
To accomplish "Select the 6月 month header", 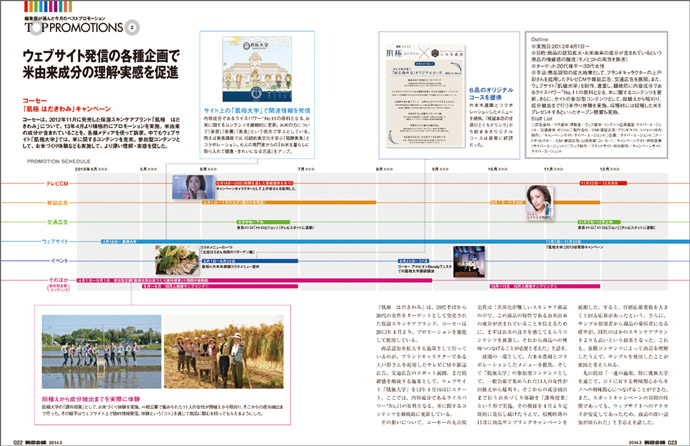I will click(x=208, y=169).
